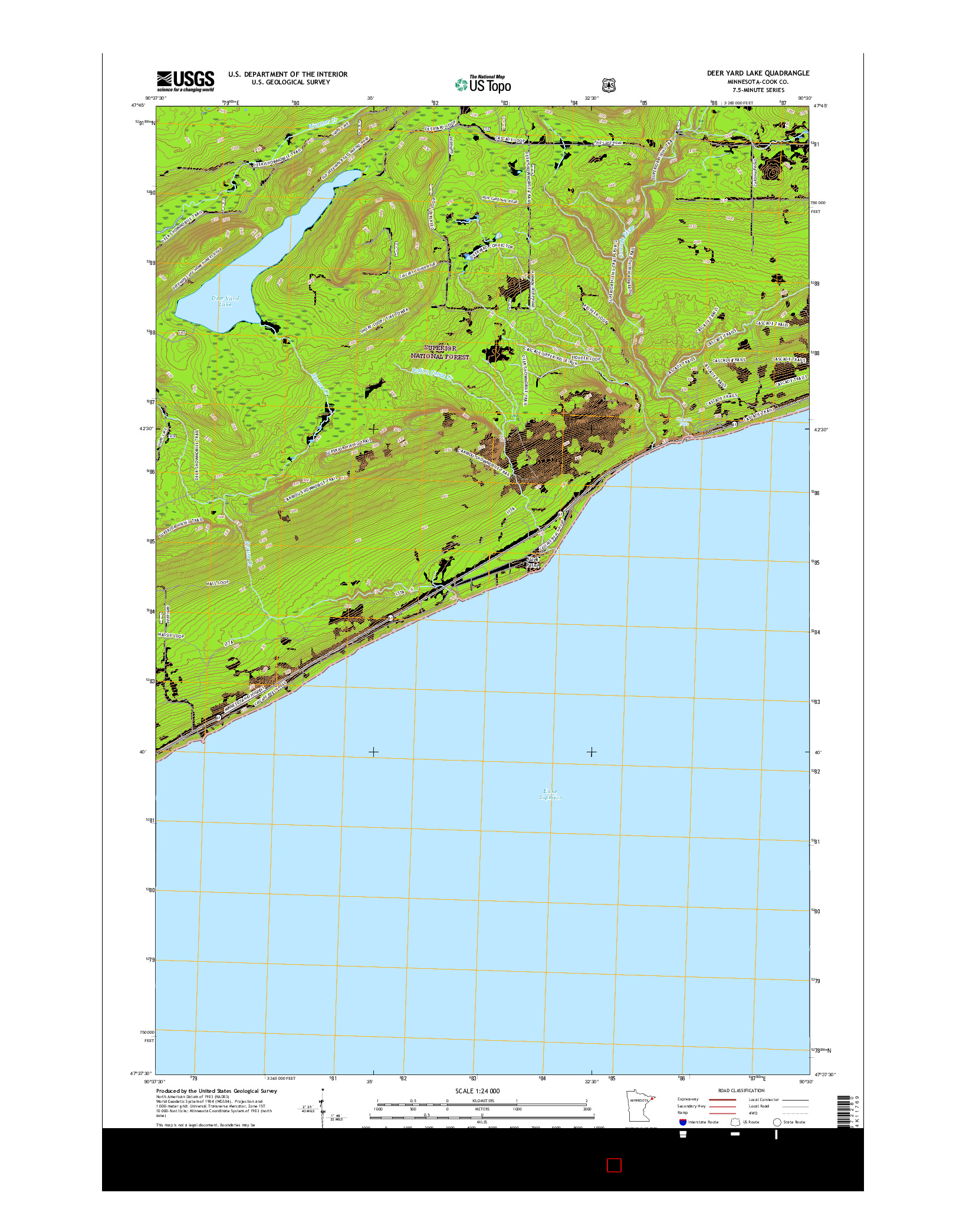Click the Minnesota state locator outline
966x1232 pixels.
point(640,1105)
